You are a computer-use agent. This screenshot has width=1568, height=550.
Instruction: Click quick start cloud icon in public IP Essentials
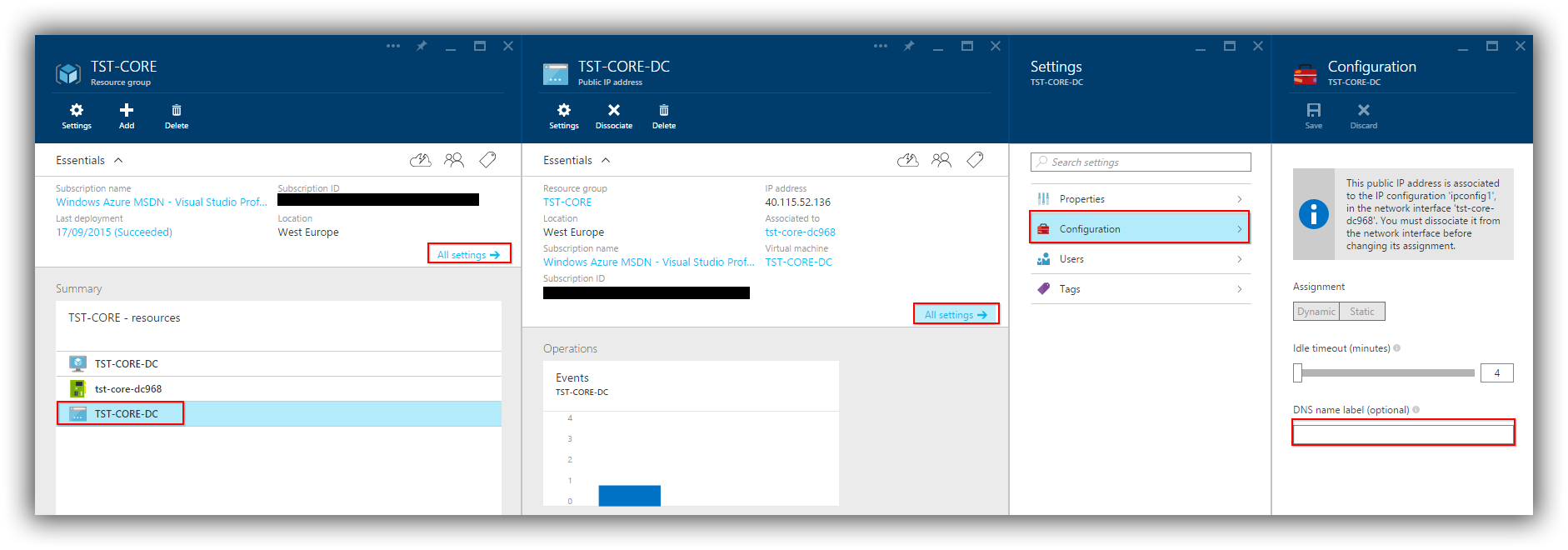pyautogui.click(x=908, y=160)
